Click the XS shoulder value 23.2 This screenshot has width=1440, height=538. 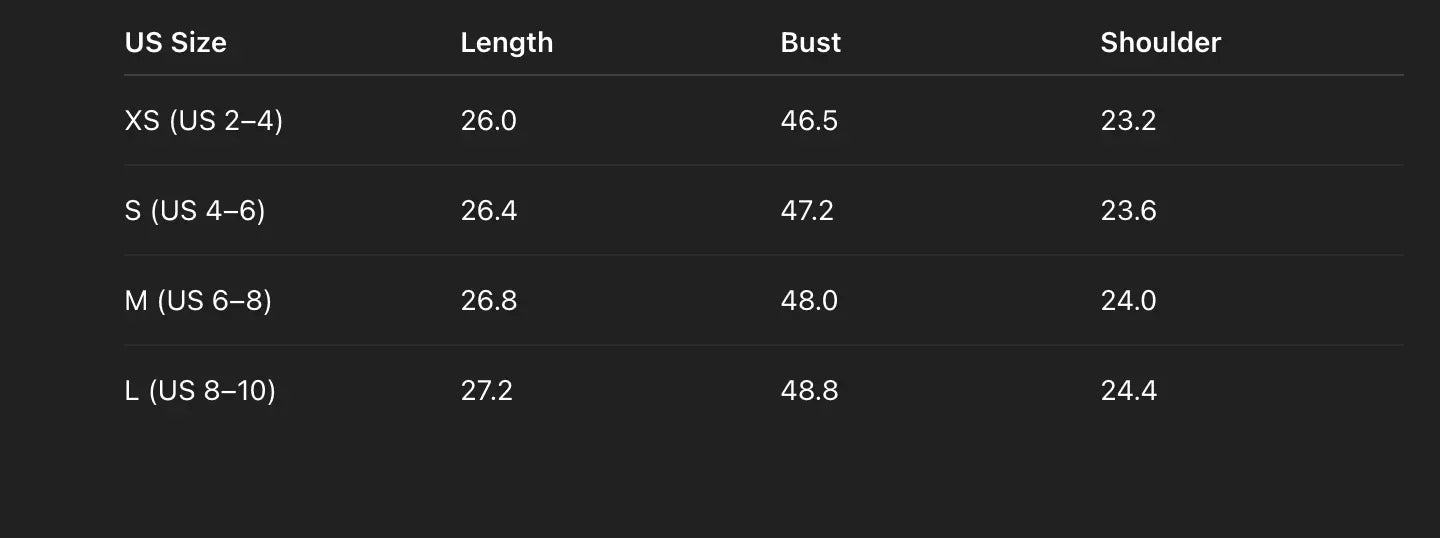pos(1128,121)
